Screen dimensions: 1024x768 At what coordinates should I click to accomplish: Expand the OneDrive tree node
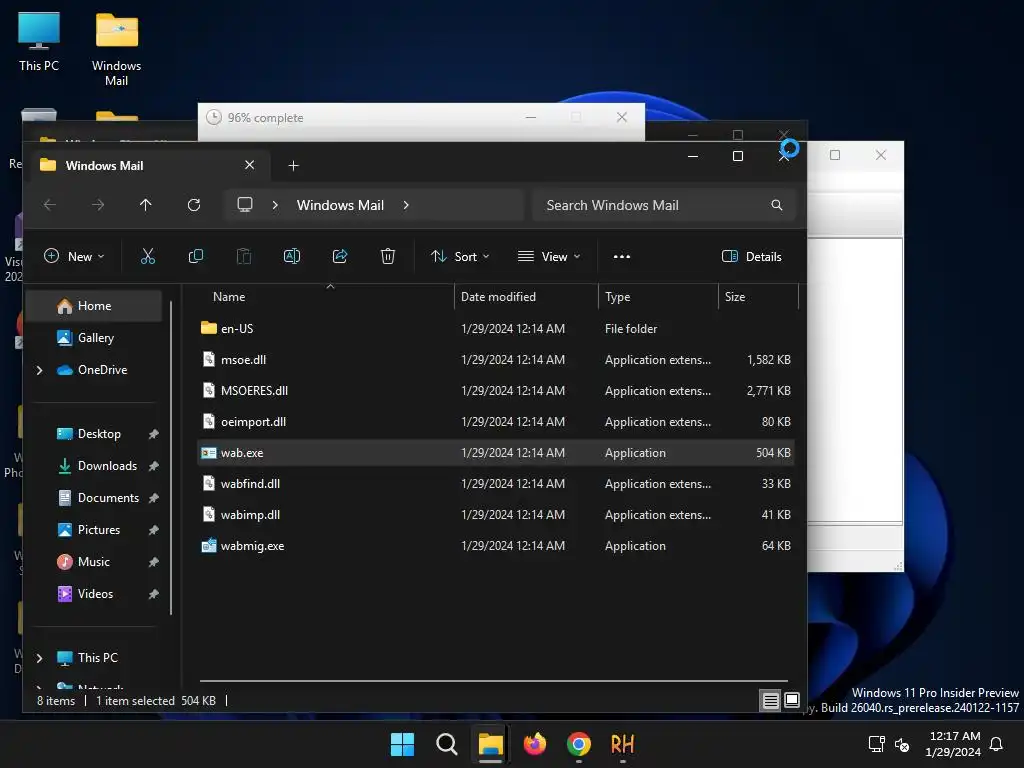coord(39,370)
